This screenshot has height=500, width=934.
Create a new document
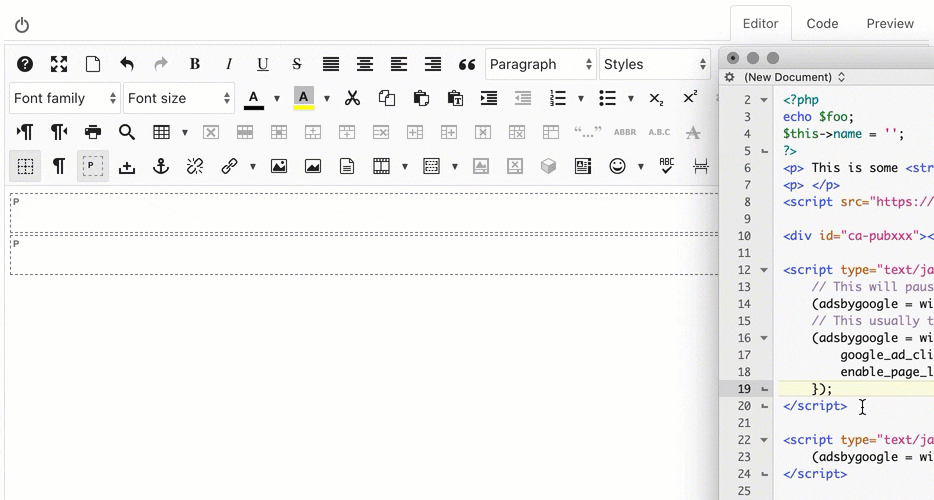(93, 64)
